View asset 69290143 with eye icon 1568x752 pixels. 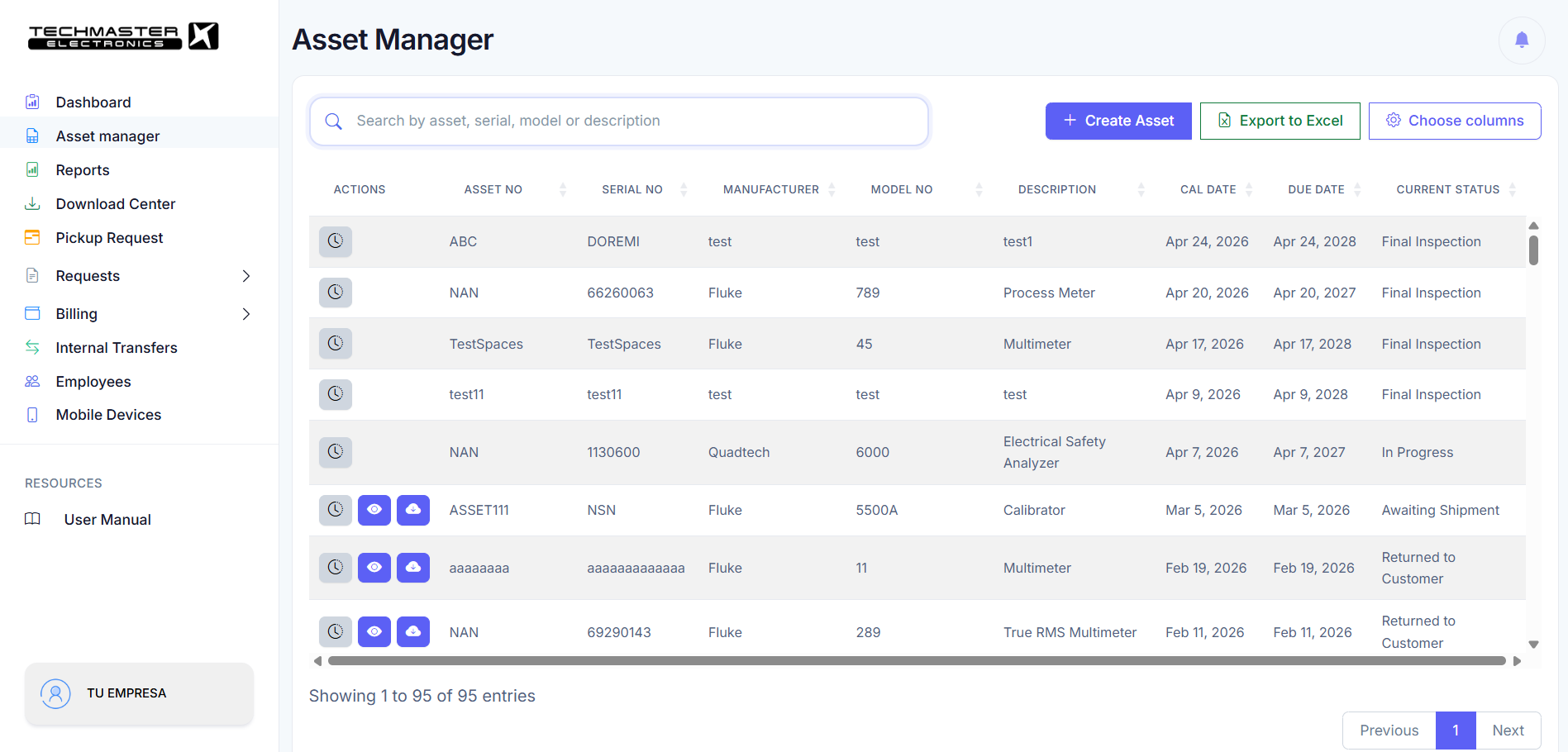[374, 632]
